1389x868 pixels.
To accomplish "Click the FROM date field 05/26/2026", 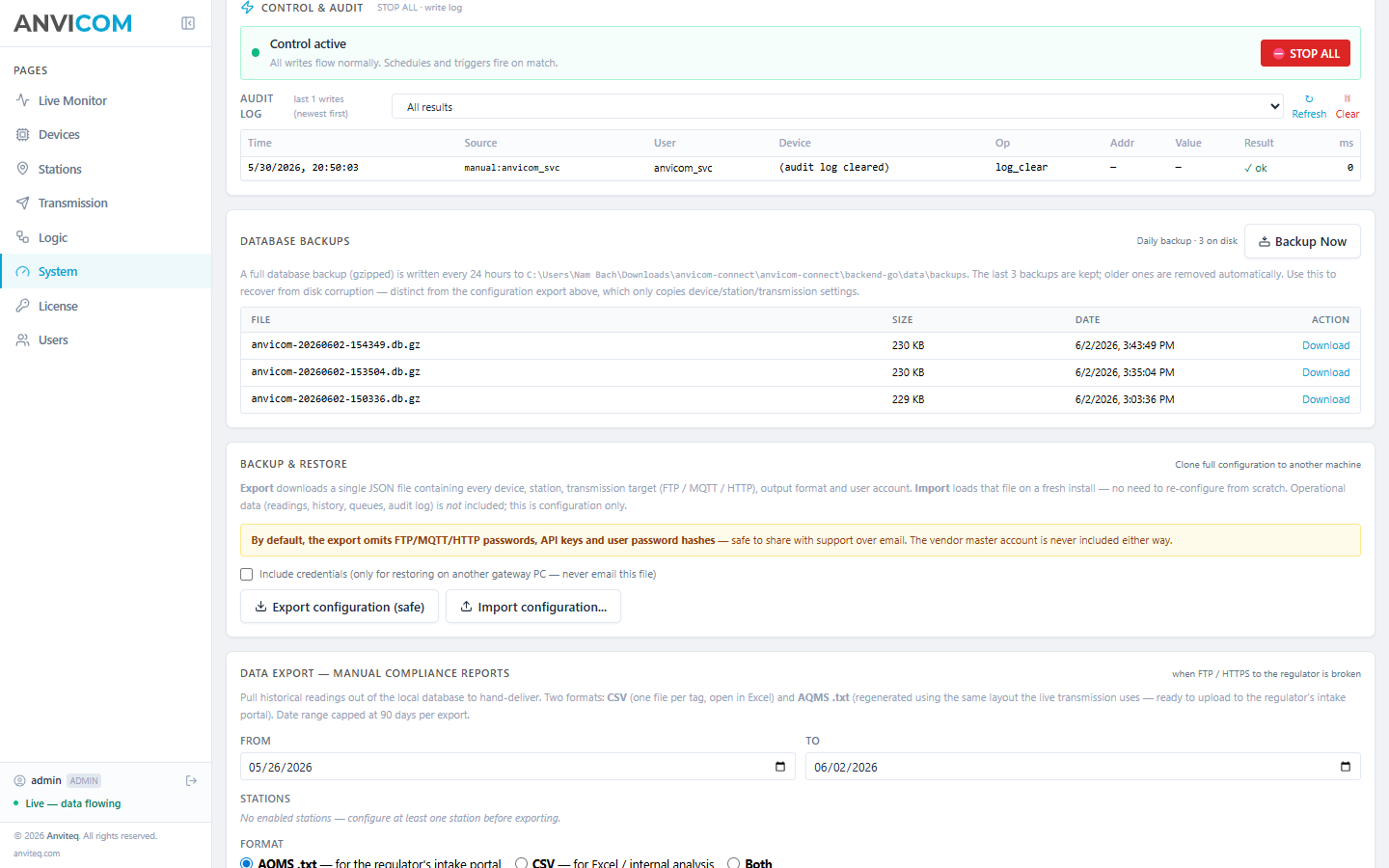I will pyautogui.click(x=518, y=767).
